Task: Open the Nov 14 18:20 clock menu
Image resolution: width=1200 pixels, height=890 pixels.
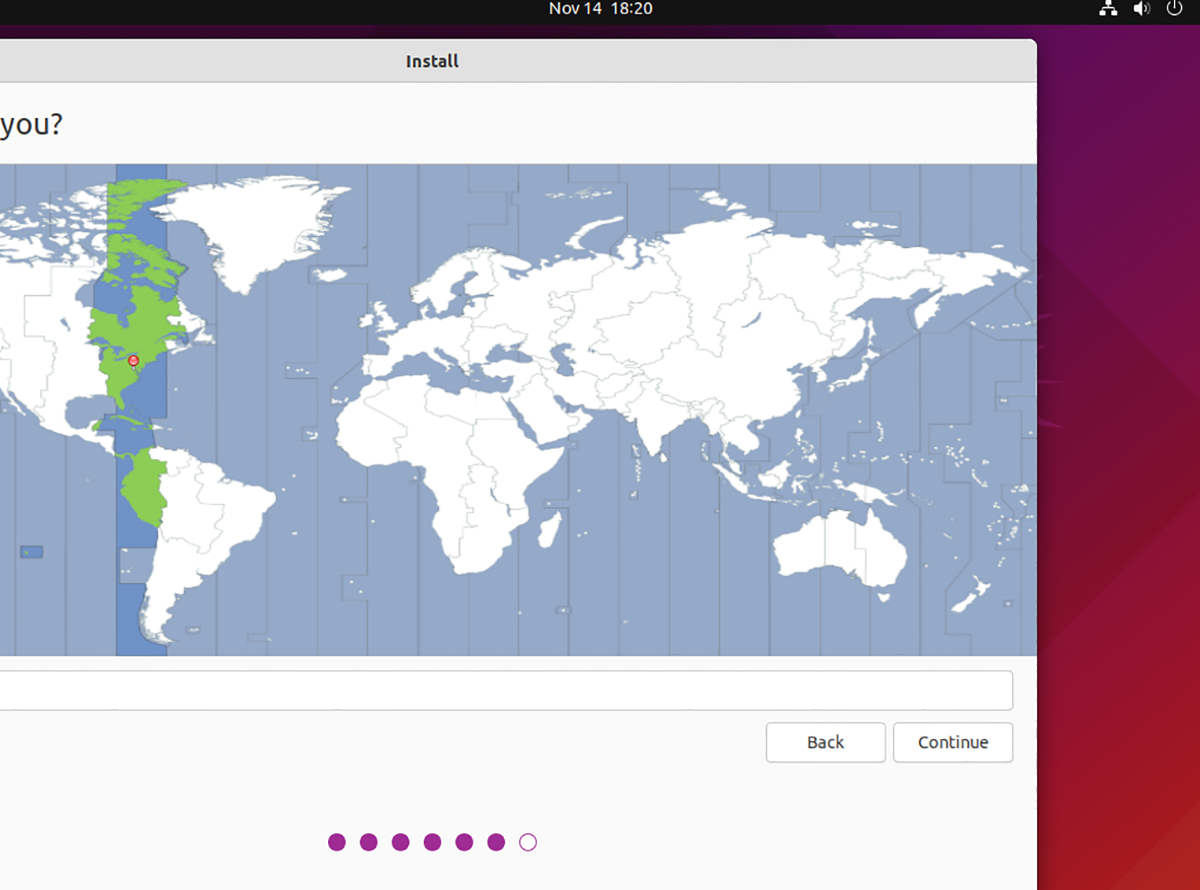Action: tap(600, 9)
